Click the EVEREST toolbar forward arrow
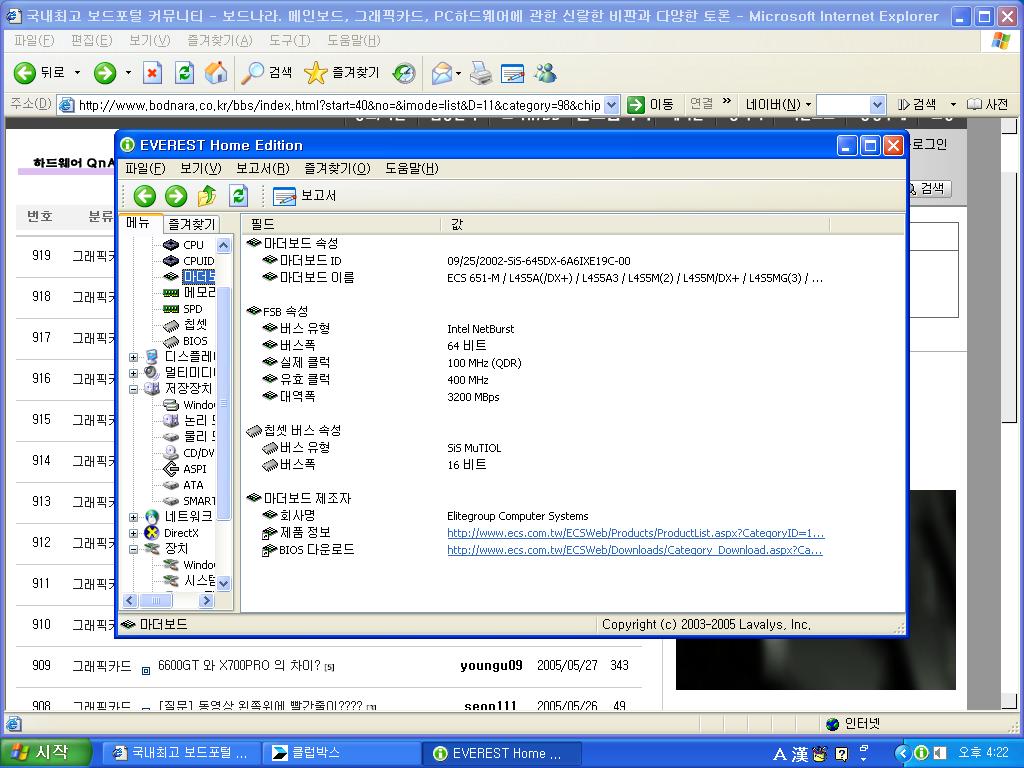 (176, 196)
